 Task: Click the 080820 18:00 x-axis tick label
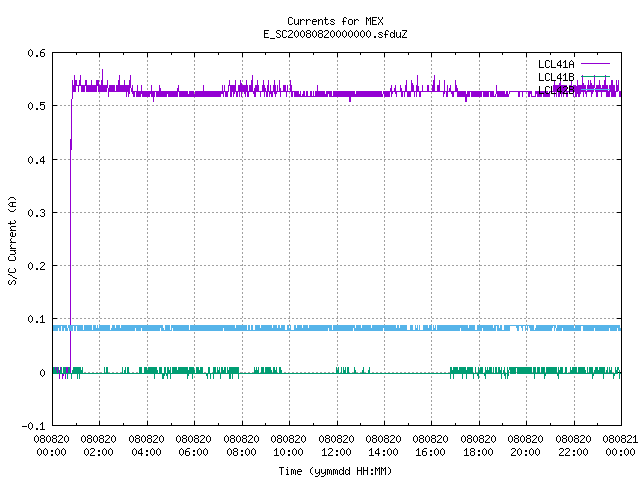[x=478, y=446]
